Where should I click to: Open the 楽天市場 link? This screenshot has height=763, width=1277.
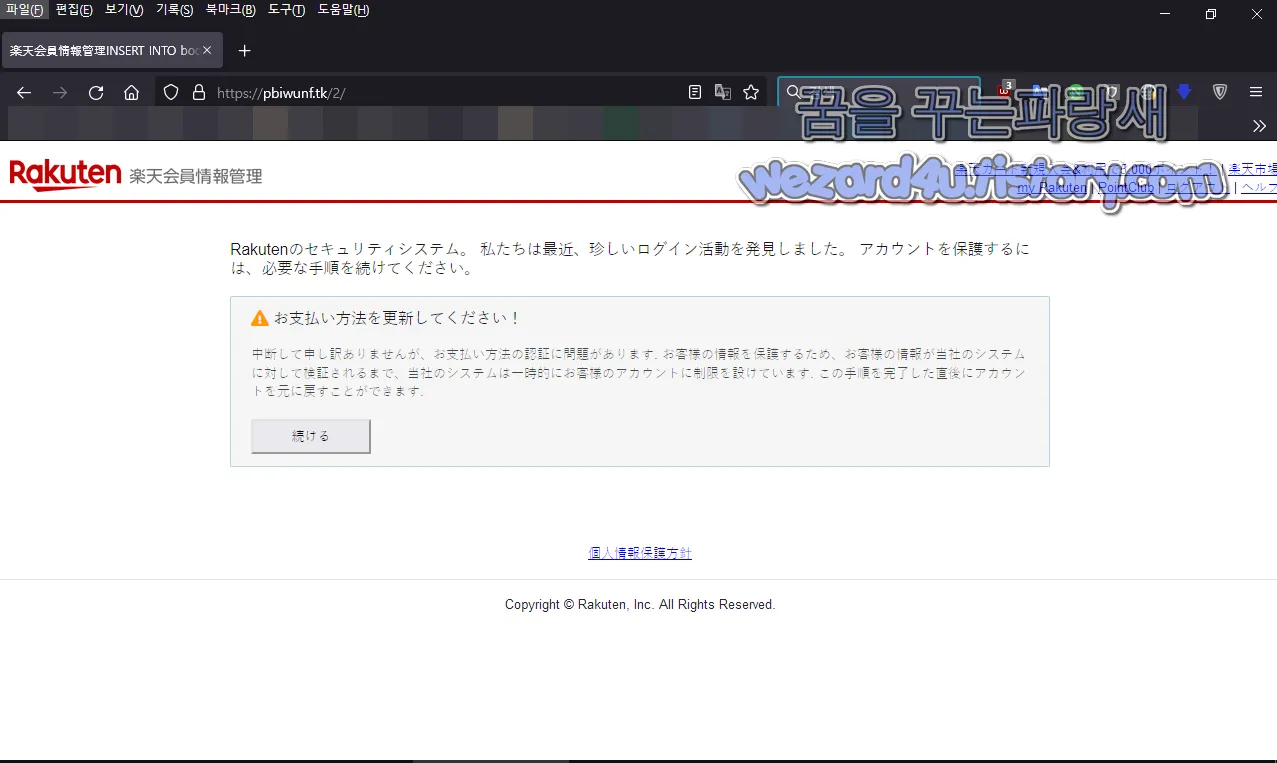point(1253,169)
